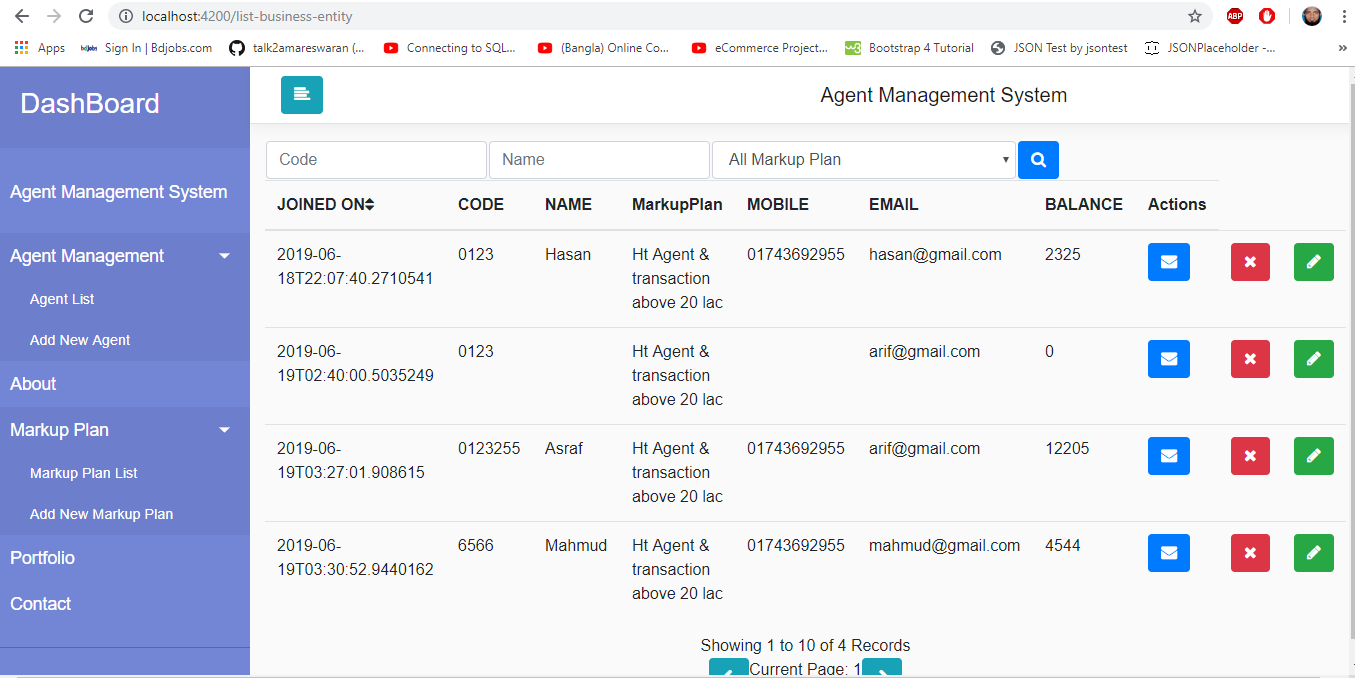1355x678 pixels.
Task: Click the Showing 1 to 10 records text
Action: tap(805, 645)
